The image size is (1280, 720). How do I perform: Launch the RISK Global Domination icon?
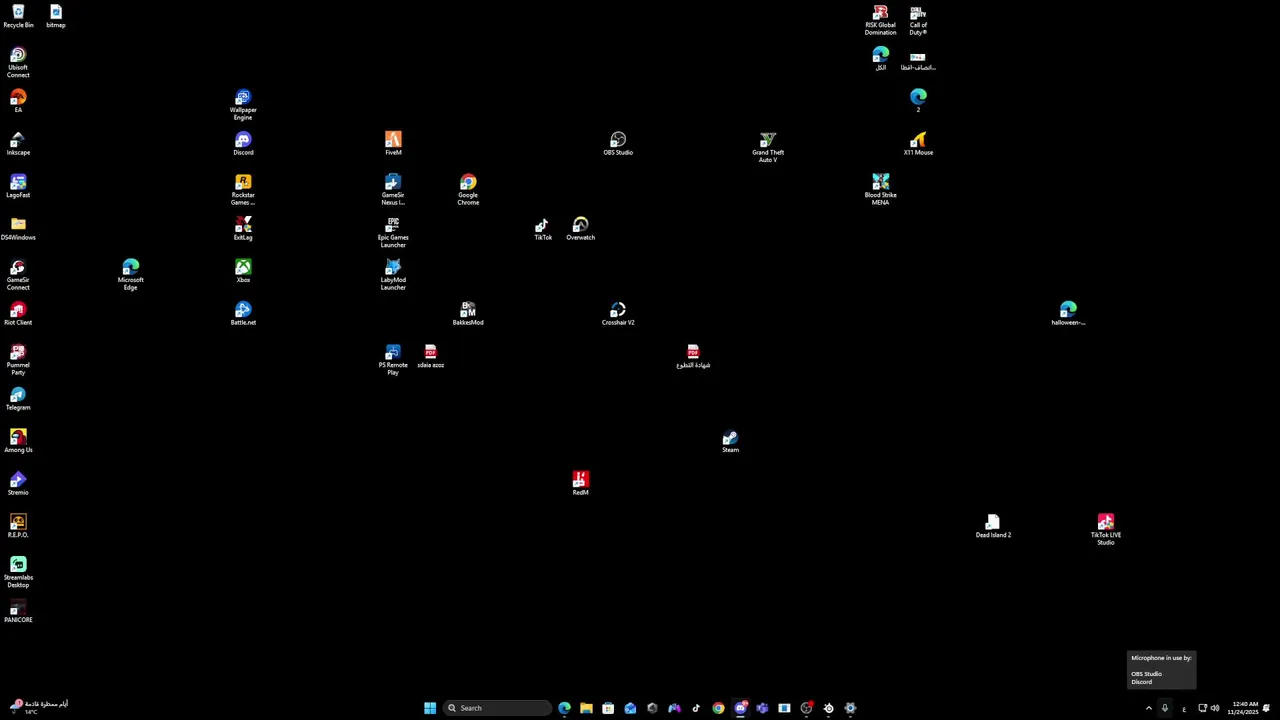pos(880,20)
